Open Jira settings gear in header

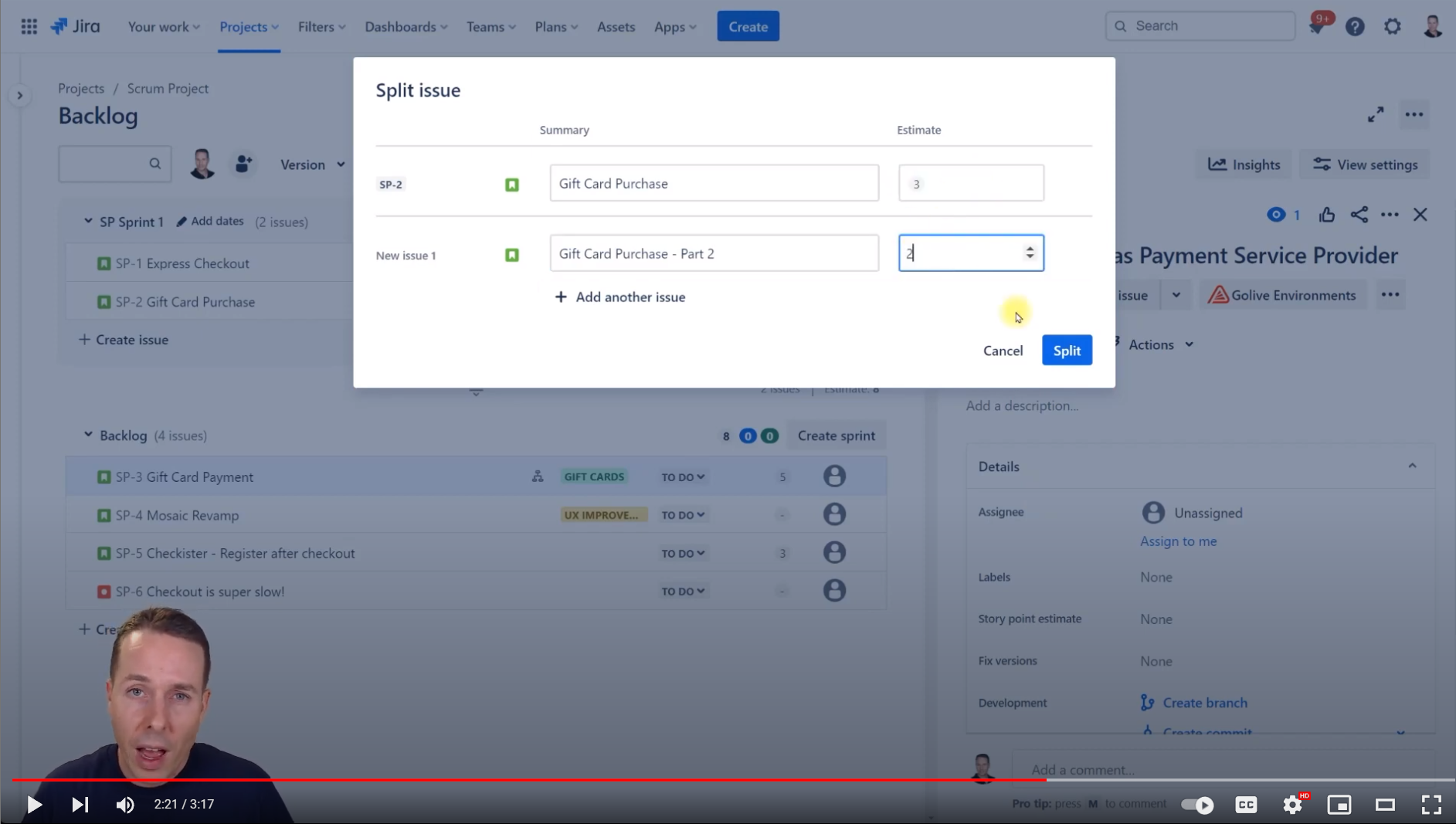point(1393,27)
